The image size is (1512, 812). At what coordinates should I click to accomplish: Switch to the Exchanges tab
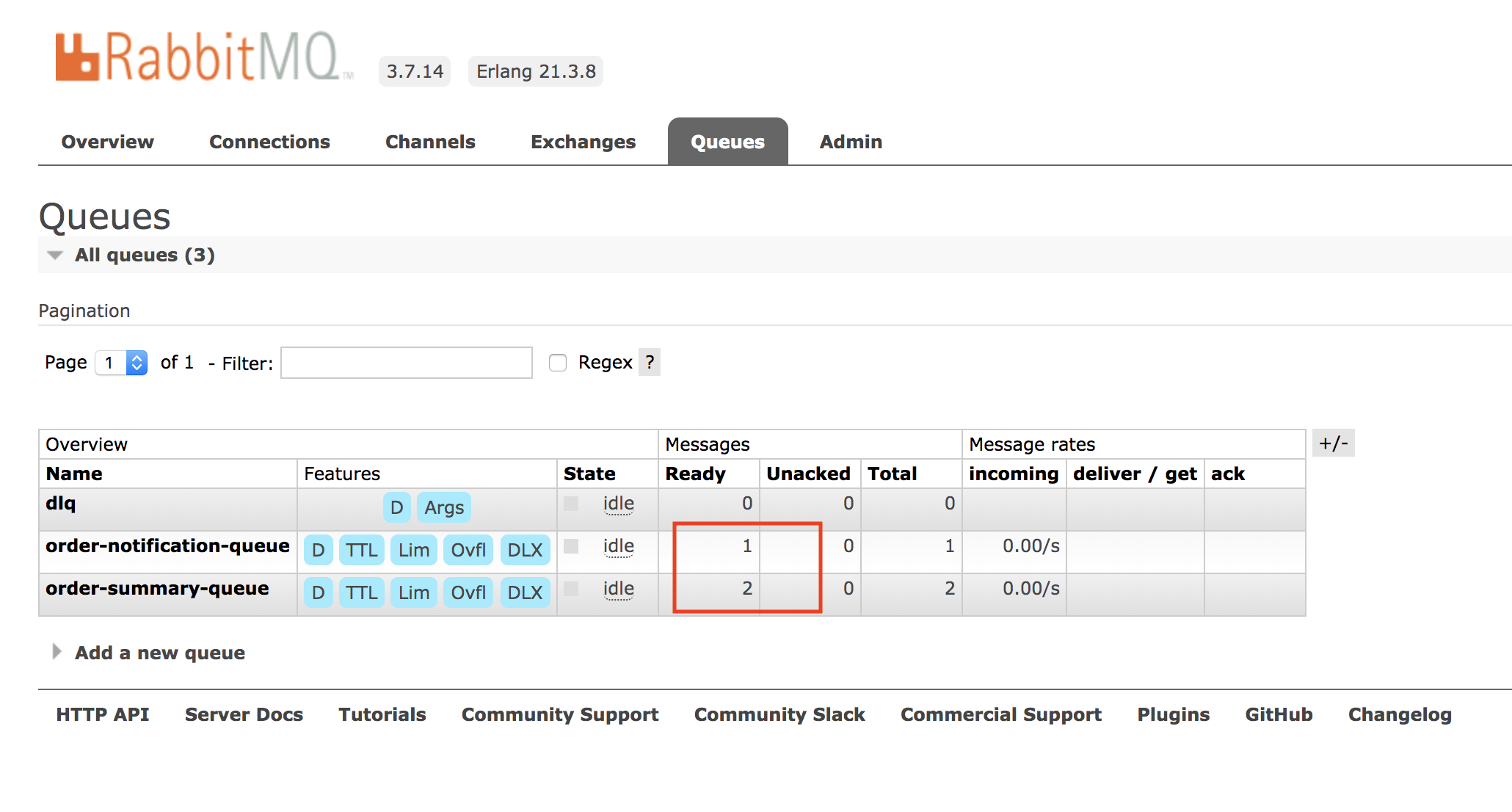pyautogui.click(x=583, y=142)
